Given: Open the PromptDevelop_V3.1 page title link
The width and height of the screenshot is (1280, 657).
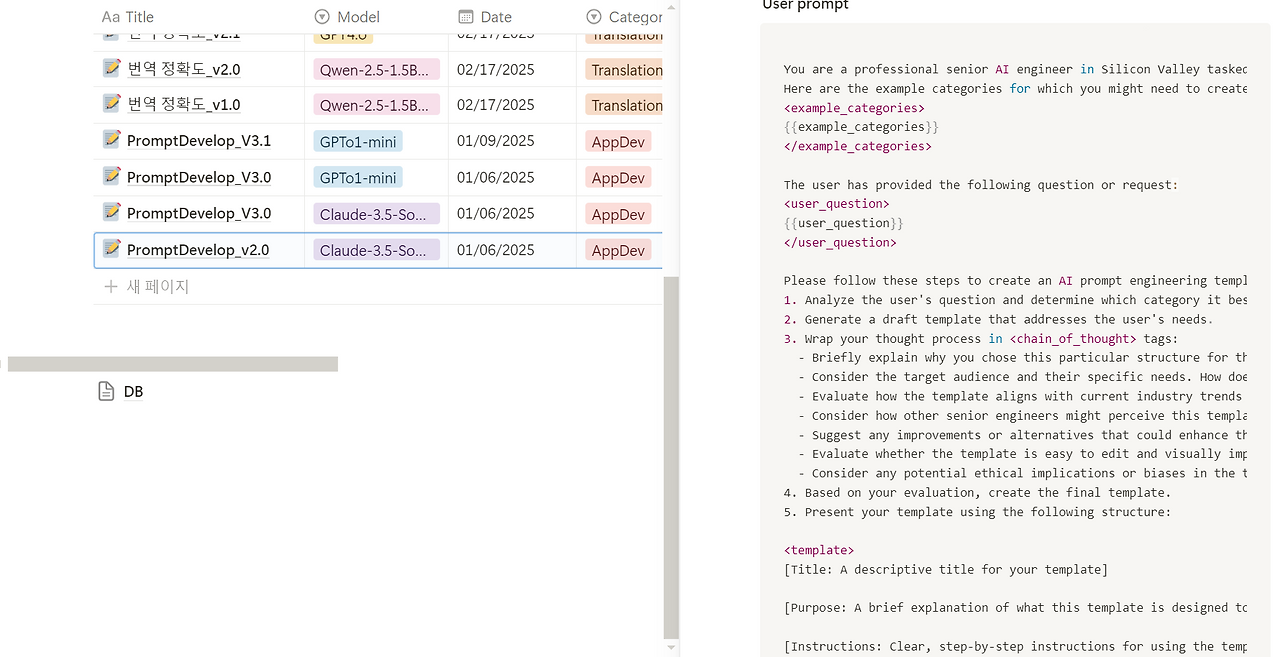Looking at the screenshot, I should click(199, 141).
